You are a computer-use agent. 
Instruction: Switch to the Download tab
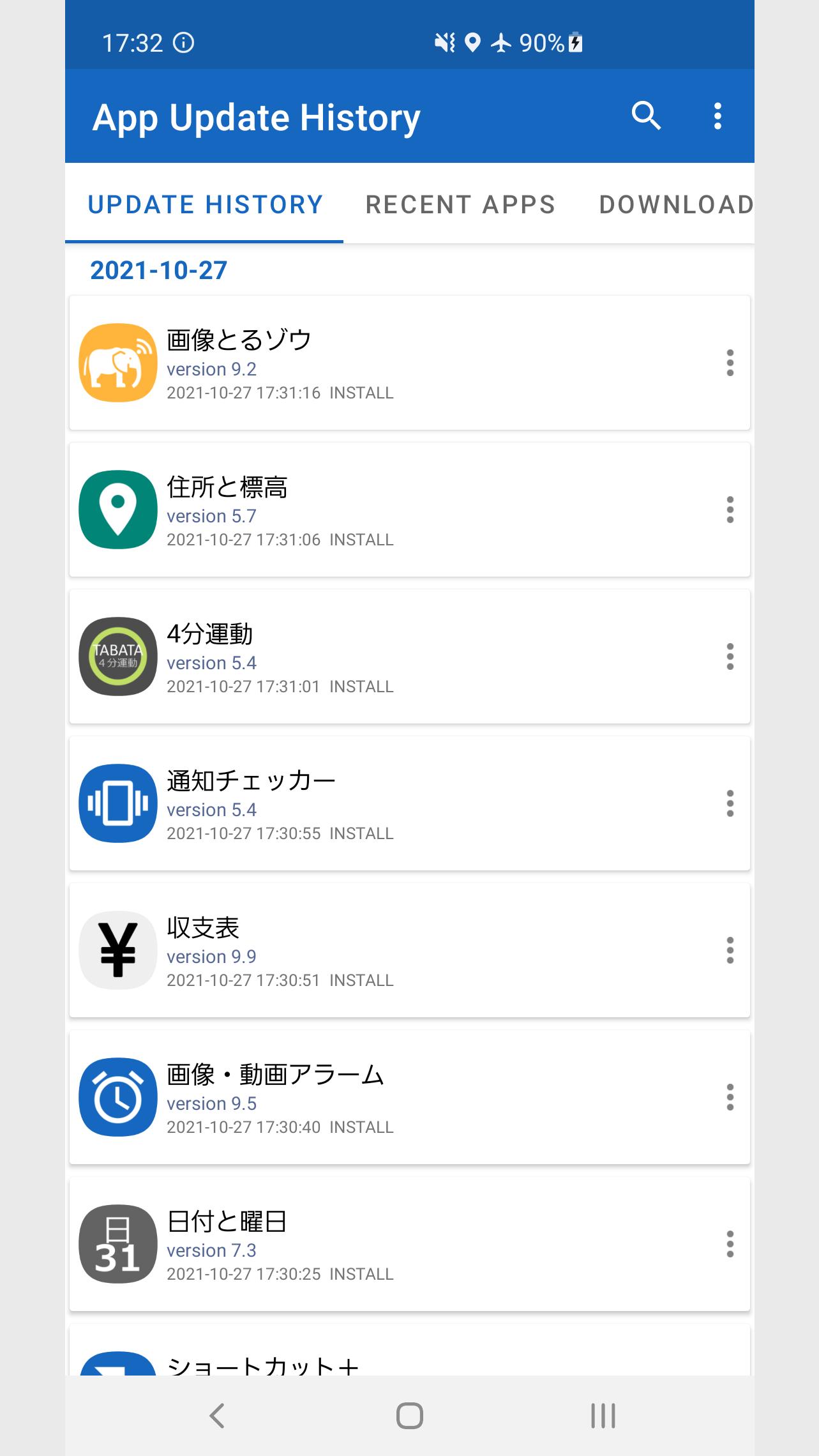pyautogui.click(x=675, y=204)
